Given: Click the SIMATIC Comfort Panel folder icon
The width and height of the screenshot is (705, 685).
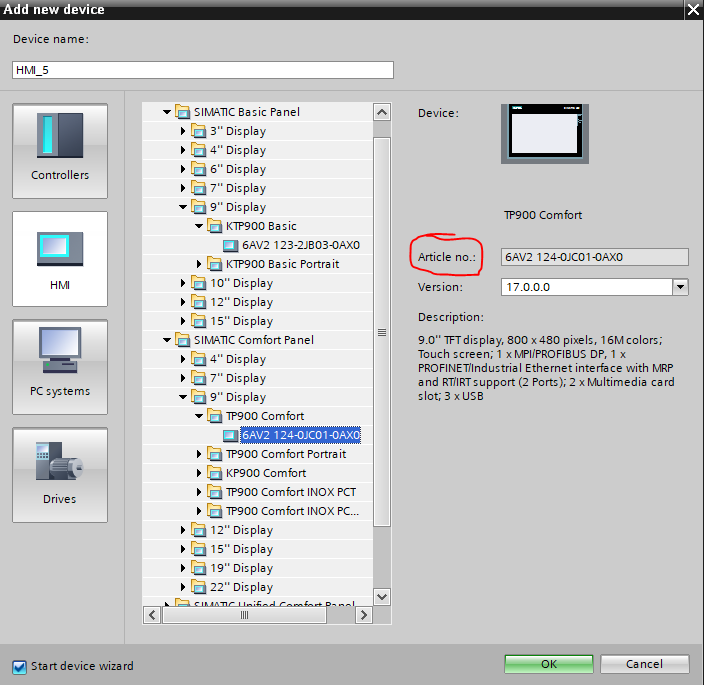Looking at the screenshot, I should tap(183, 340).
